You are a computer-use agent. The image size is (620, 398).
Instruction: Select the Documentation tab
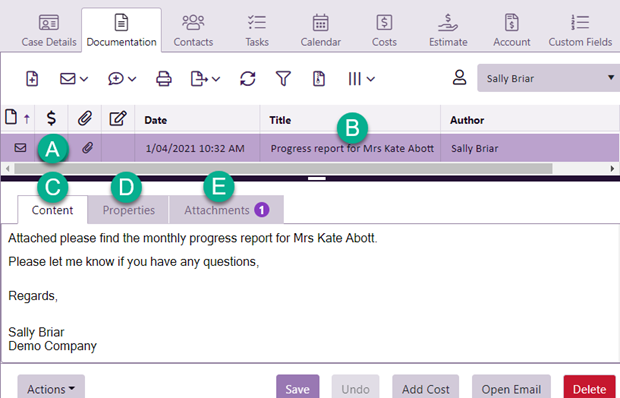point(121,30)
